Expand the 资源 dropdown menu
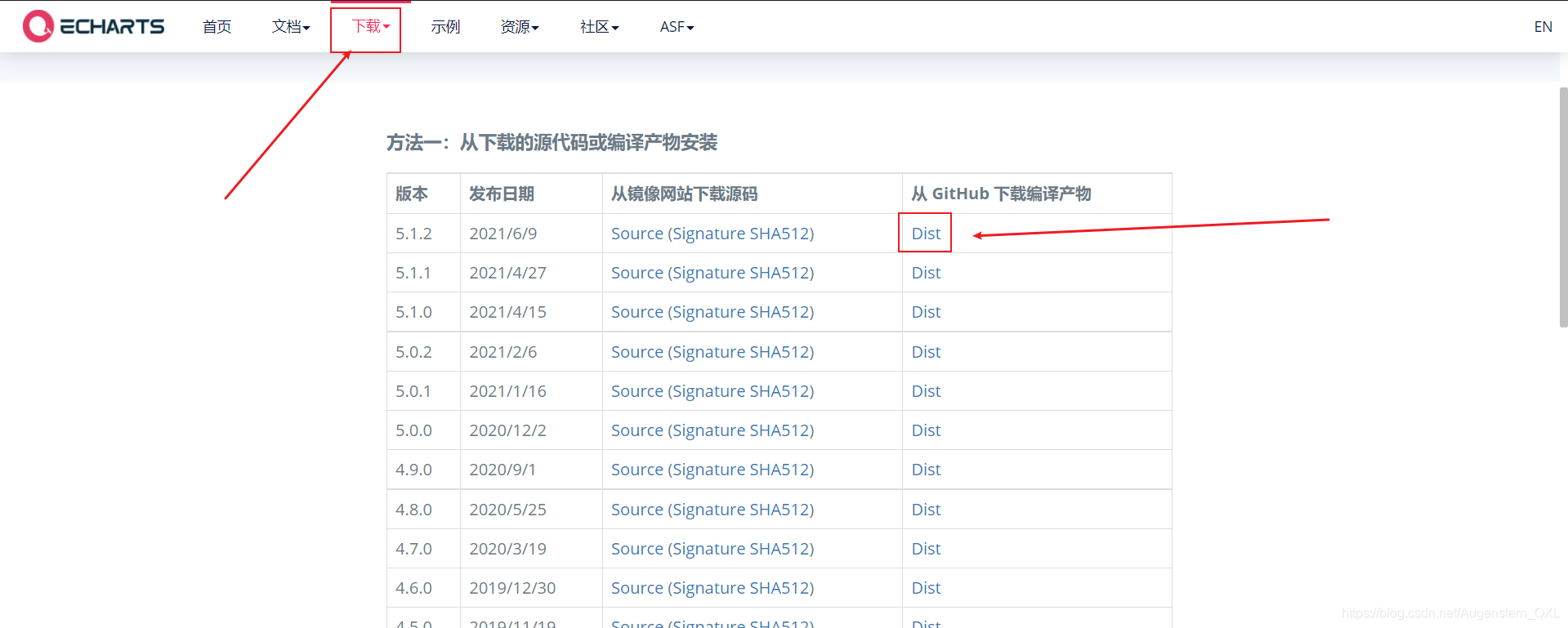This screenshot has width=1568, height=628. pos(520,27)
